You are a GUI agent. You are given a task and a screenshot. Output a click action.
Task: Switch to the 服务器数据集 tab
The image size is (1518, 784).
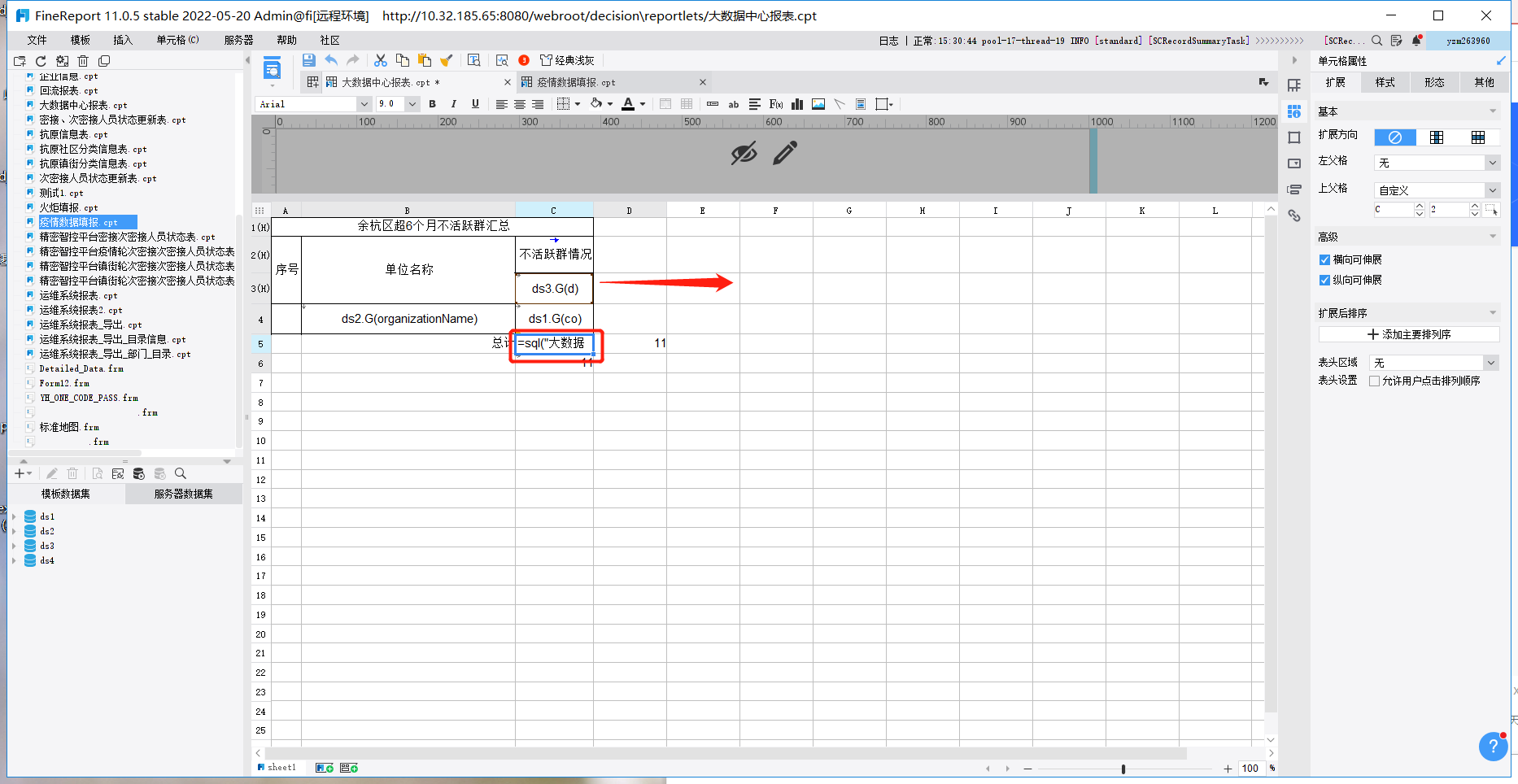click(184, 494)
